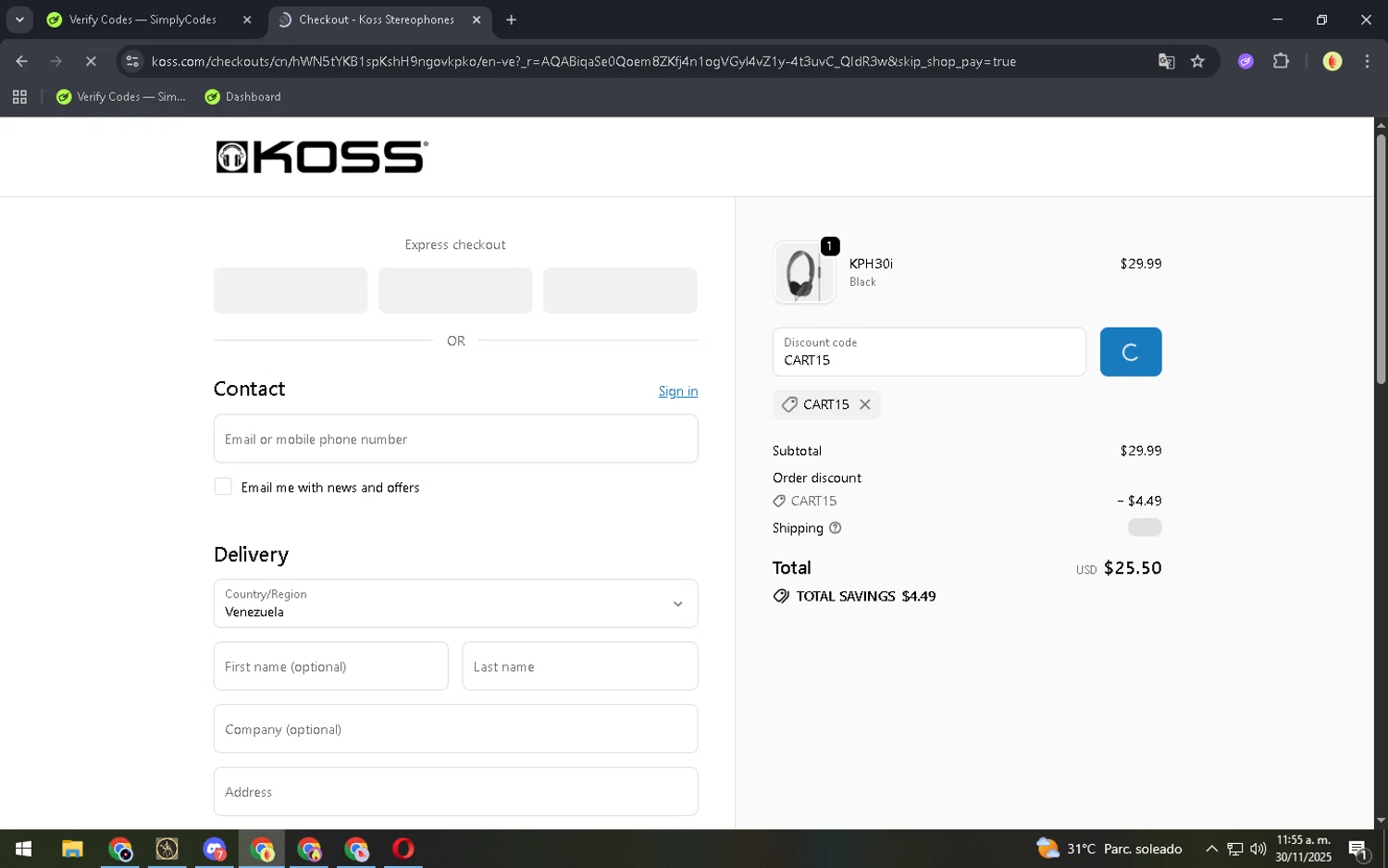Close the Verify Codes — SimplyCodes tab
Viewport: 1388px width, 868px height.
247,19
